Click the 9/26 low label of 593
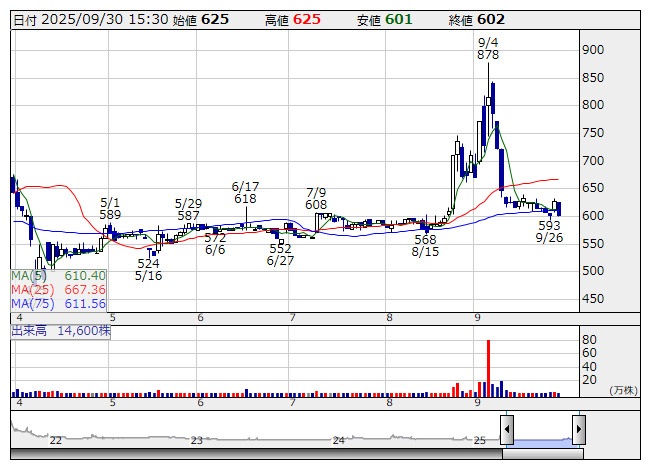Screen dimensions: 653x470 [548, 232]
